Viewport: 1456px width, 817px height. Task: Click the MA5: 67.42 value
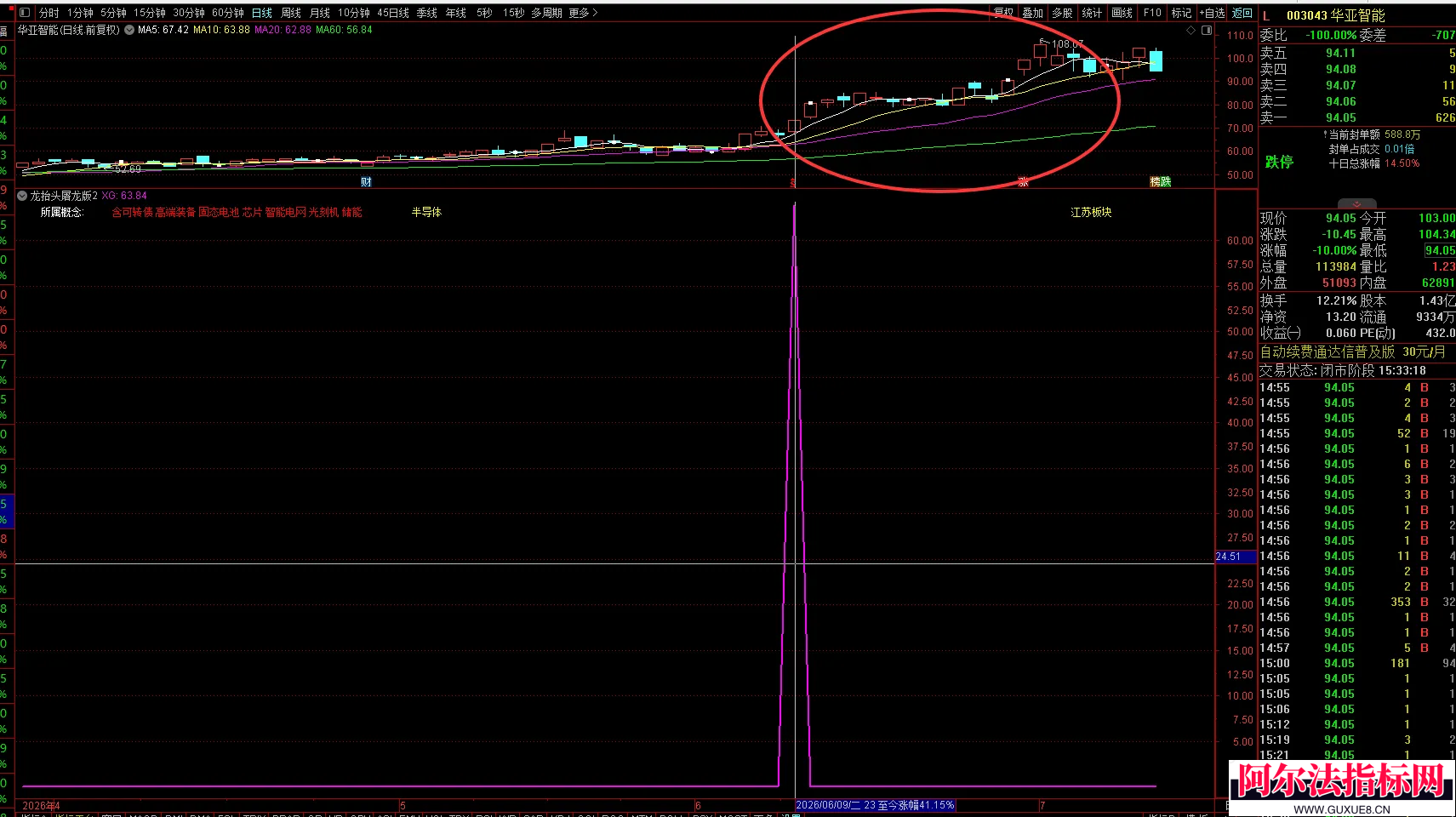(x=163, y=30)
